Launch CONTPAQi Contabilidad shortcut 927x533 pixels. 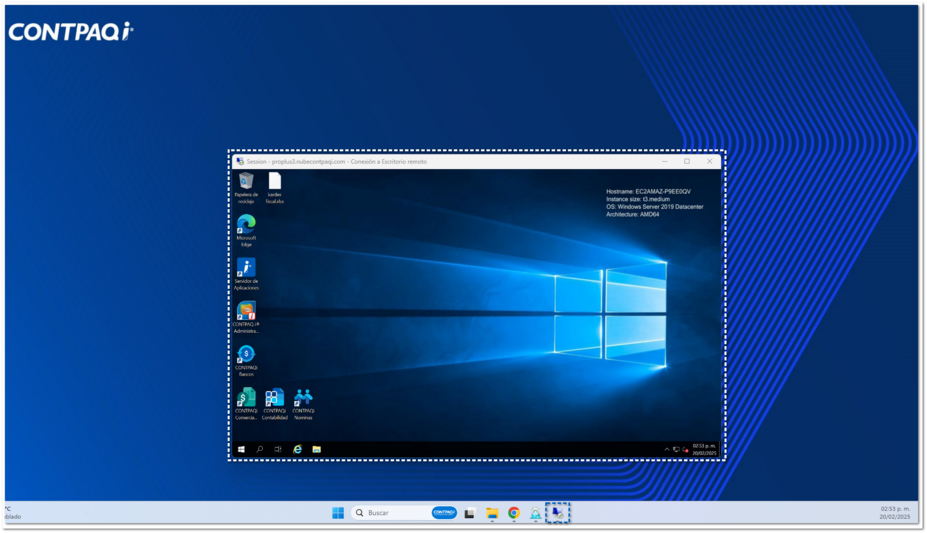tap(274, 398)
